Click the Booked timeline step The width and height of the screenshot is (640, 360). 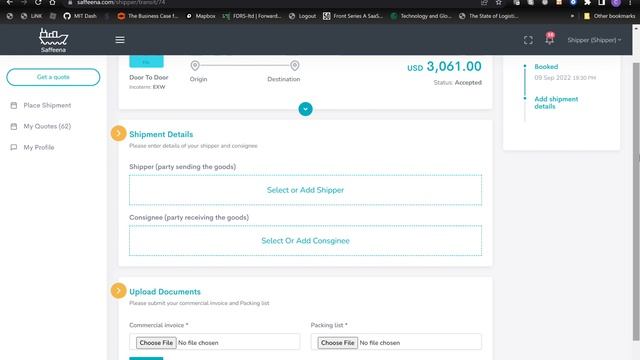click(546, 67)
